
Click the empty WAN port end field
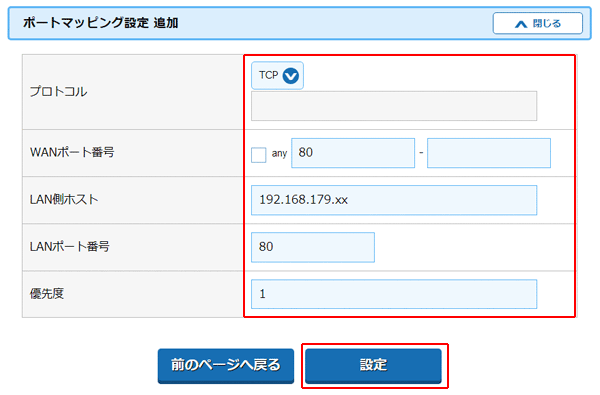[489, 153]
